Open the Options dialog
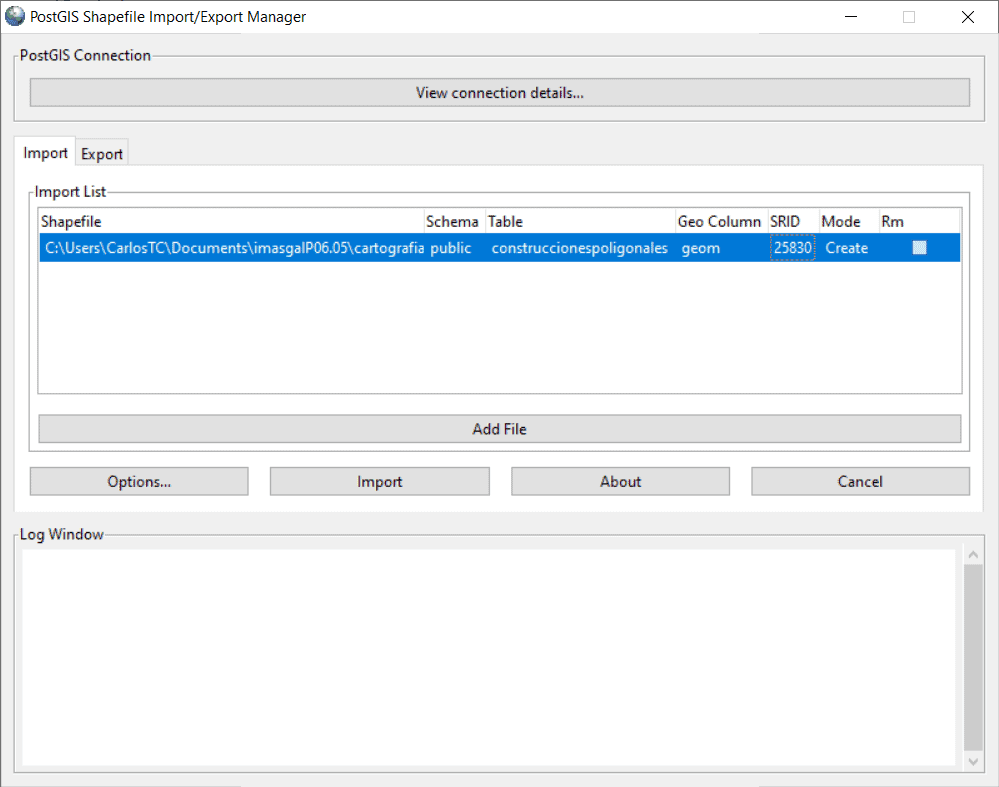This screenshot has width=999, height=787. click(x=139, y=482)
